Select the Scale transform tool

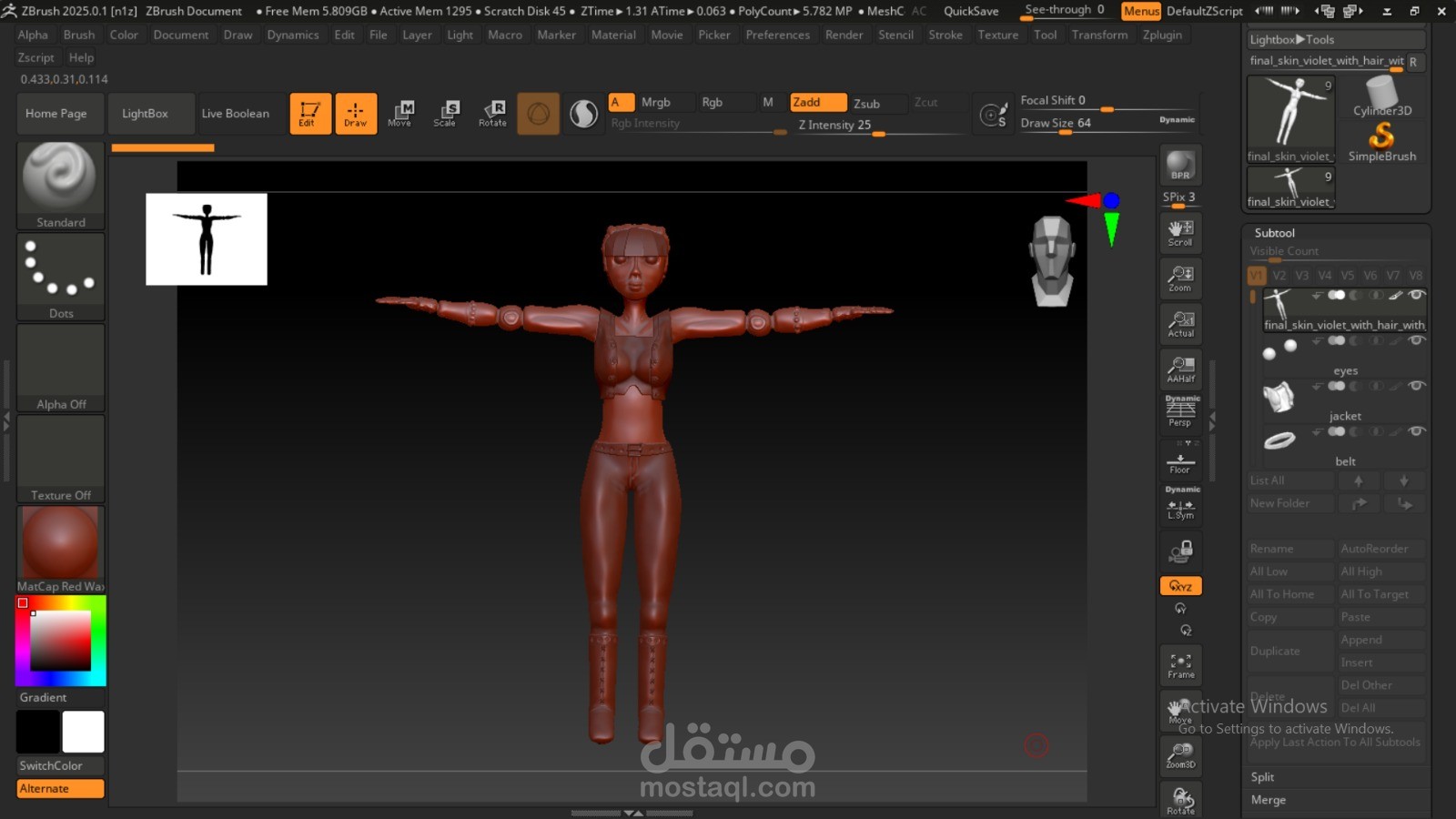446,114
